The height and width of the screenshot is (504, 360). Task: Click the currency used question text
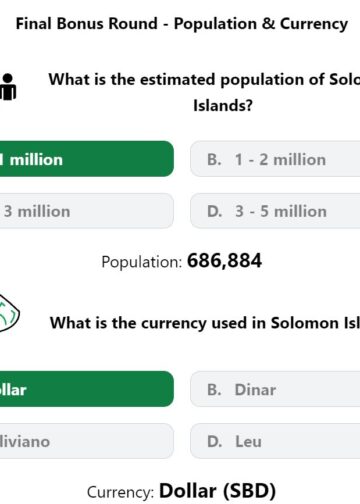205,323
